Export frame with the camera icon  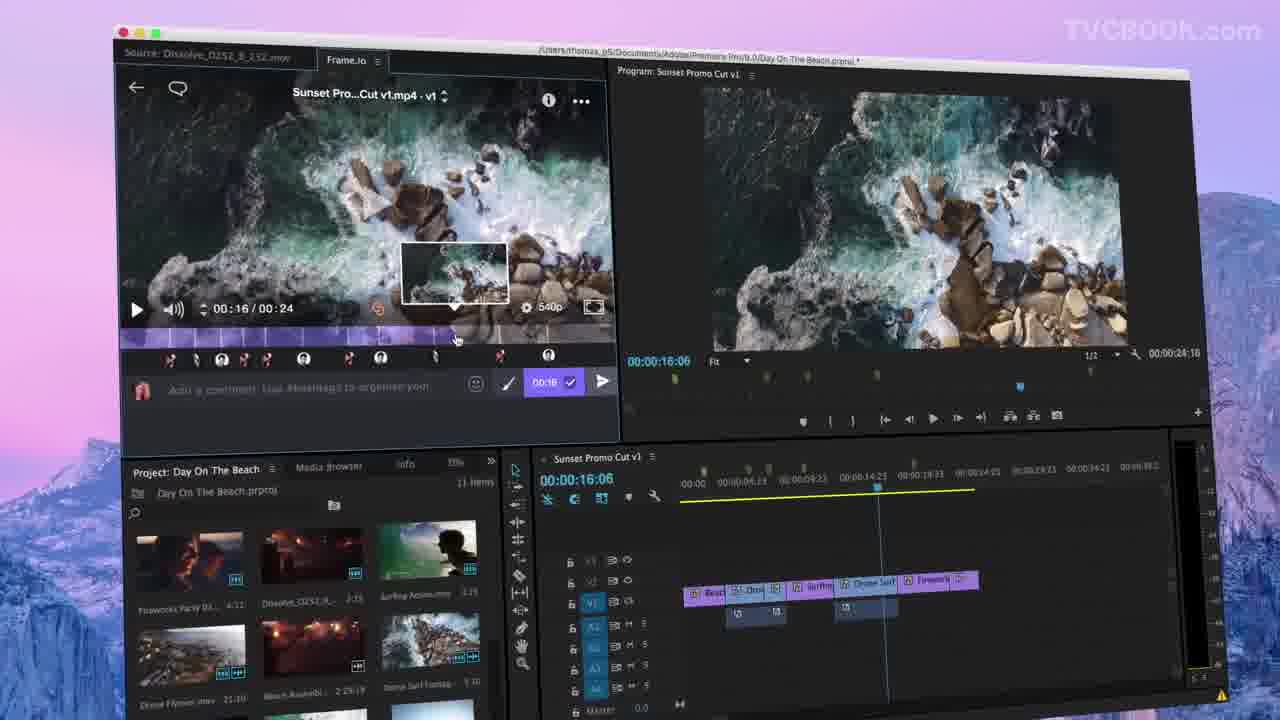[x=1057, y=415]
